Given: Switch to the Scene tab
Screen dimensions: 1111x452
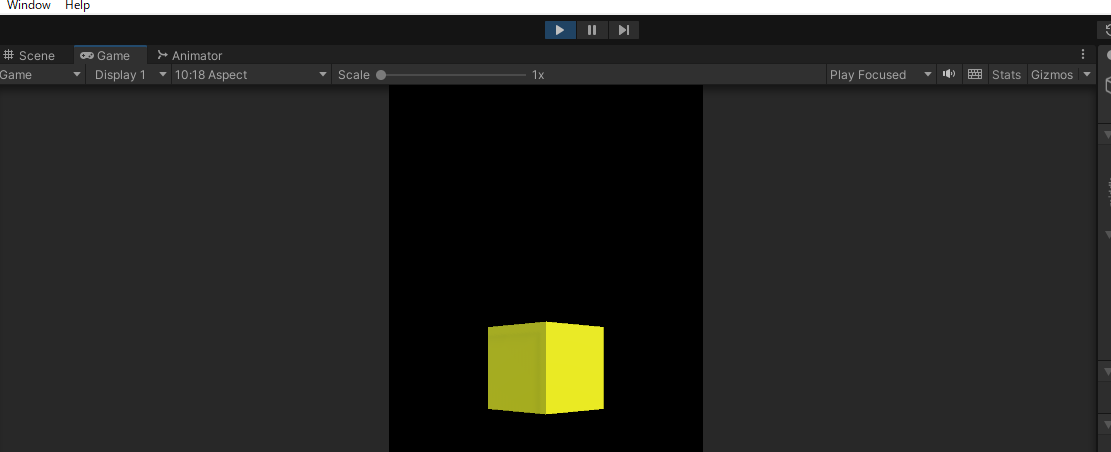Looking at the screenshot, I should pyautogui.click(x=29, y=55).
